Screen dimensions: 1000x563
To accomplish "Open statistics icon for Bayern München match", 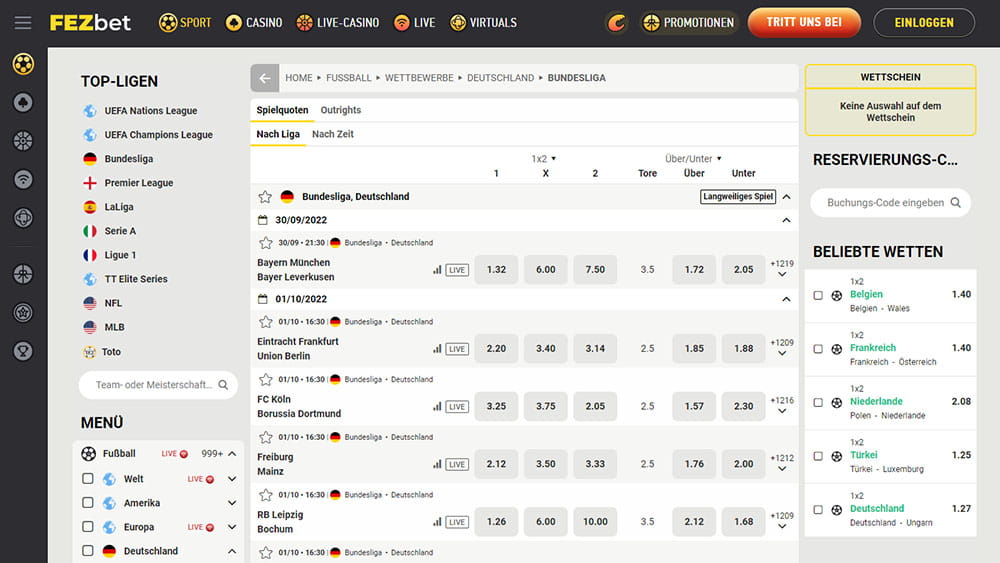I will point(437,270).
